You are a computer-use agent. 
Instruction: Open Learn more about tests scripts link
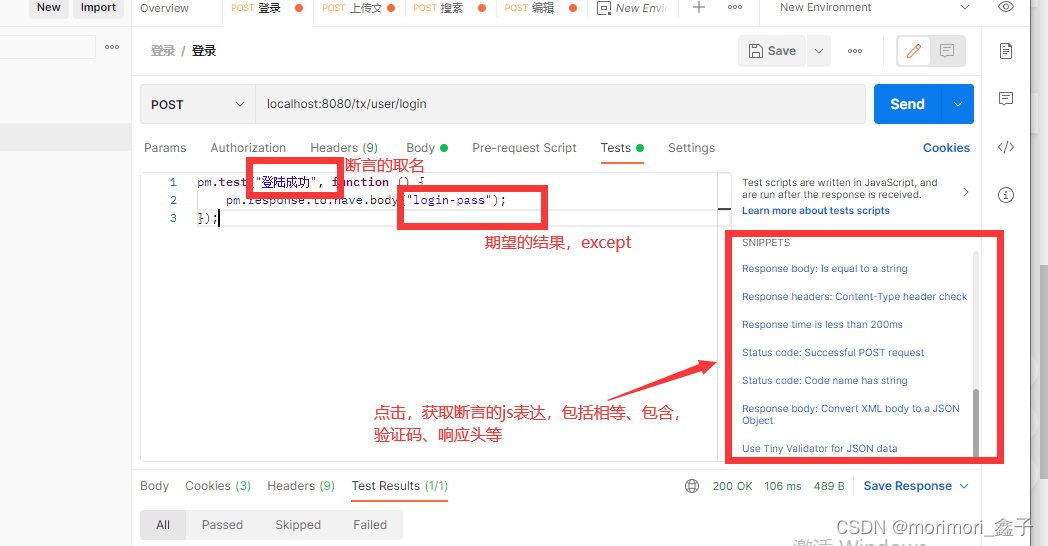(815, 211)
